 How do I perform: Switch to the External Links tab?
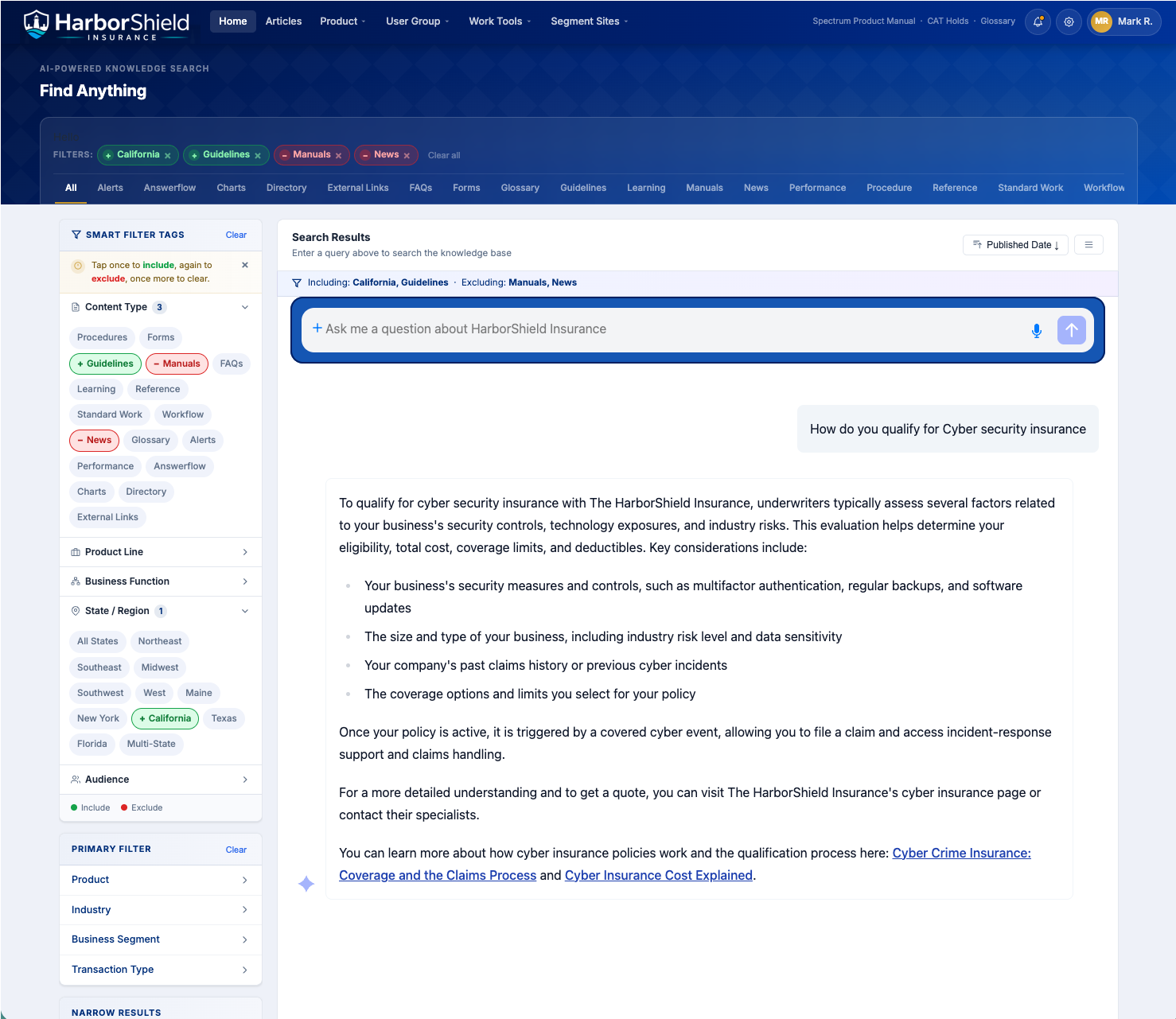coord(358,188)
